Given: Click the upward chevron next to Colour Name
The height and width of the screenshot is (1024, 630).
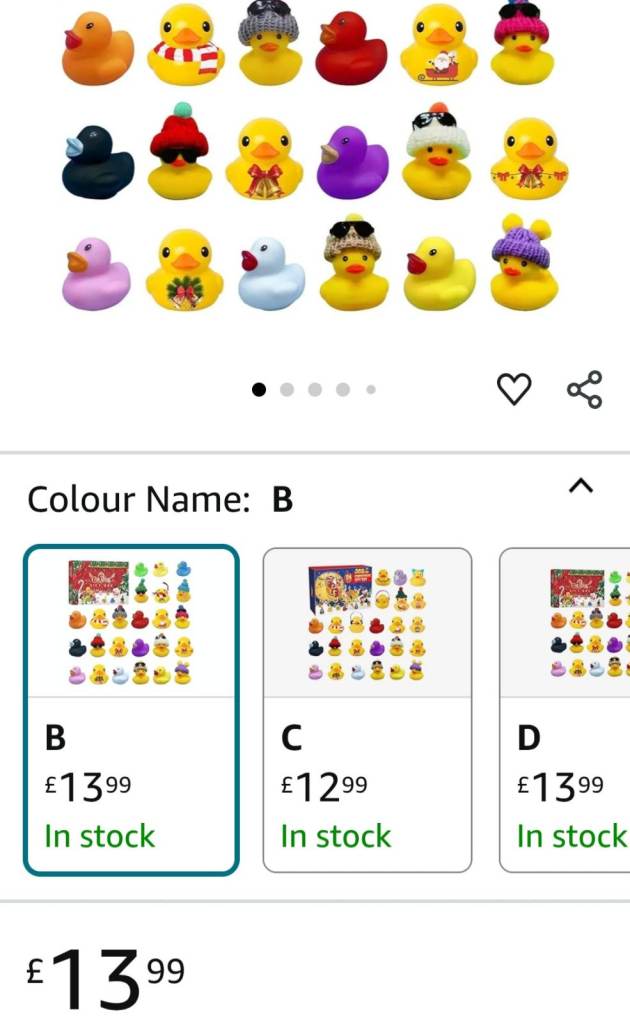Looking at the screenshot, I should 582,484.
